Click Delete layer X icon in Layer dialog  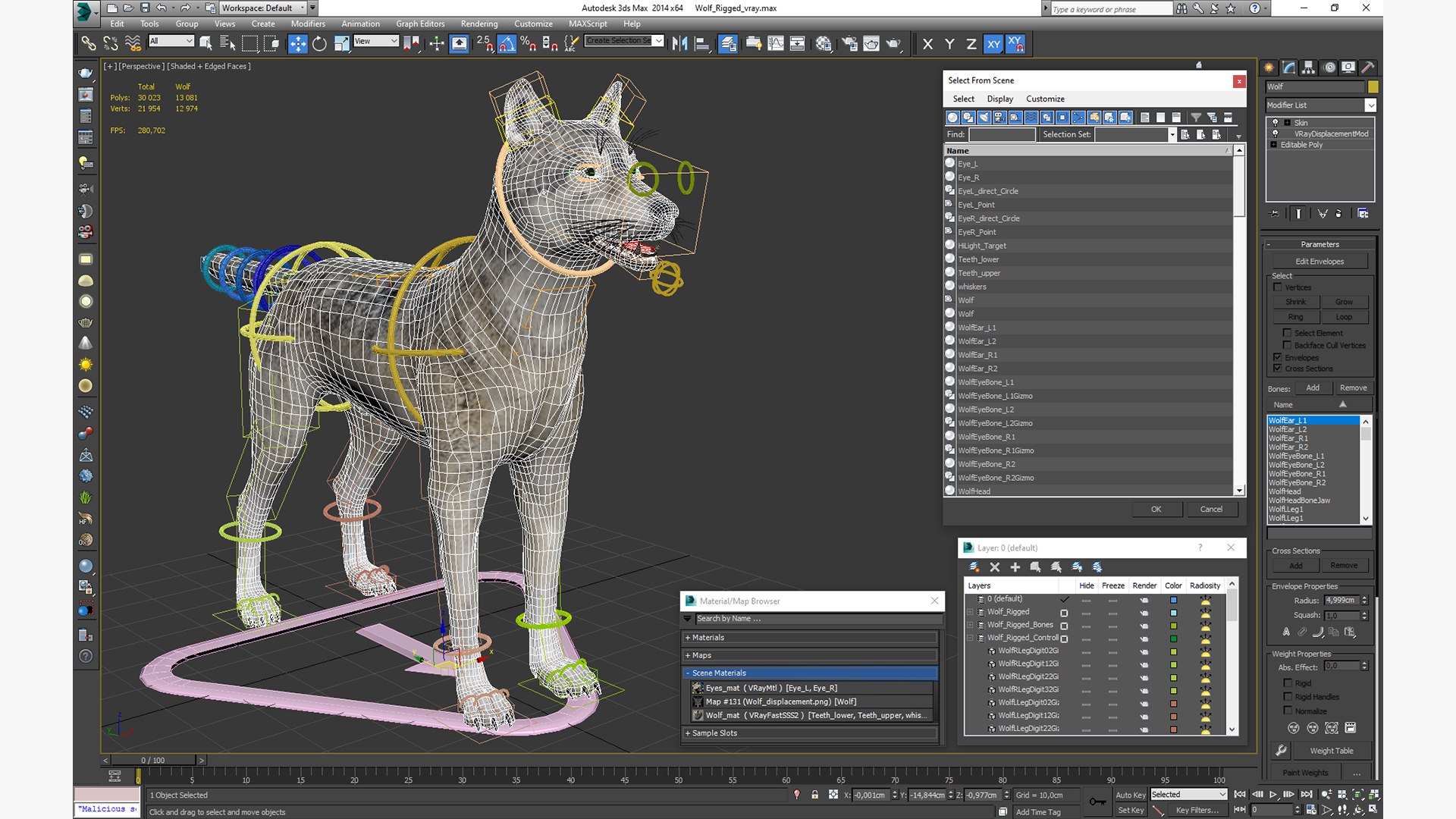pyautogui.click(x=995, y=567)
